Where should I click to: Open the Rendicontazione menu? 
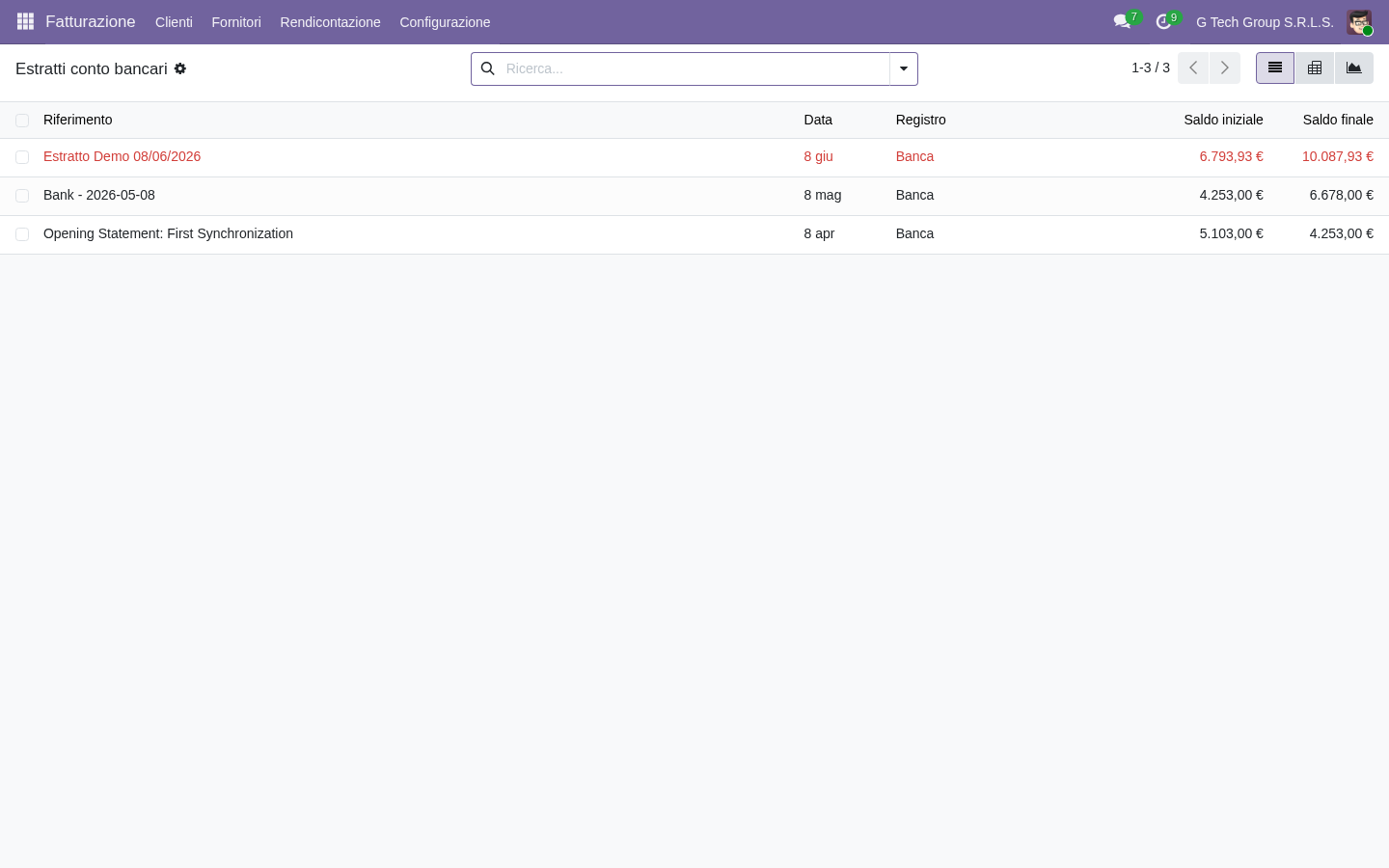pos(330,22)
